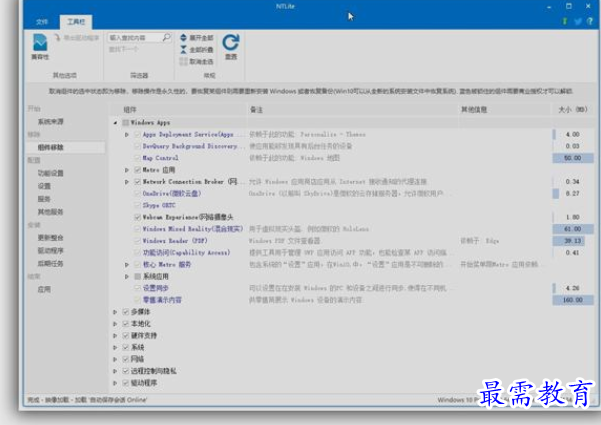Open 功能设置 in the left sidebar
The image size is (601, 425).
[x=51, y=173]
